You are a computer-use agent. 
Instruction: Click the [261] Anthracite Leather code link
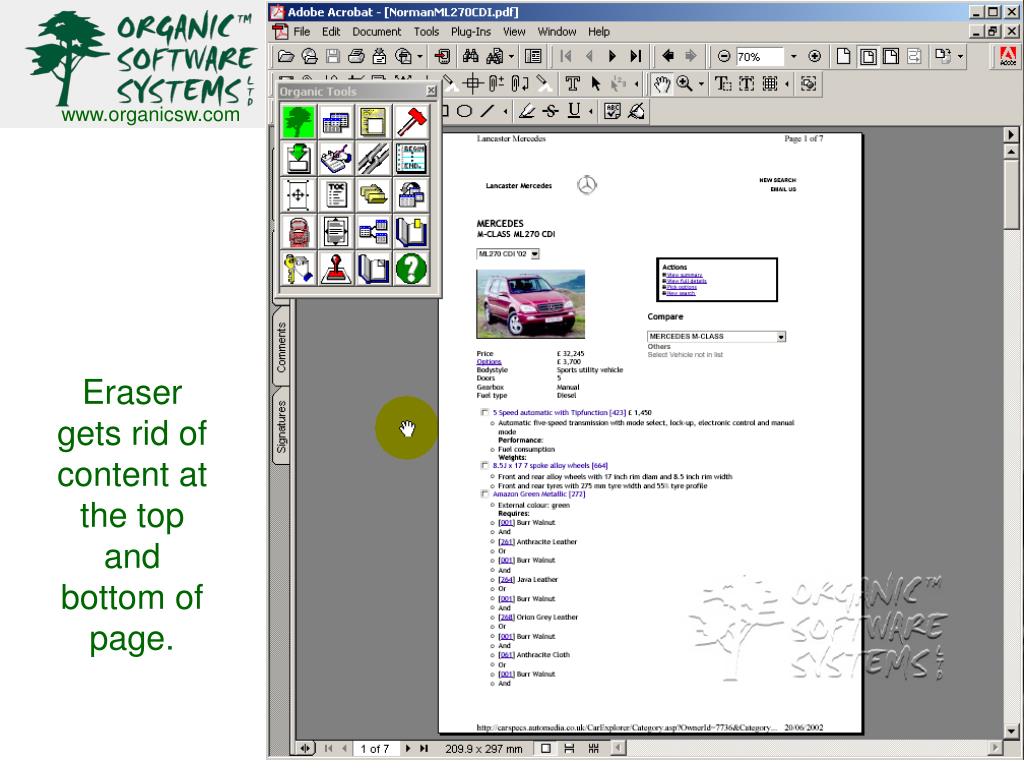point(506,541)
